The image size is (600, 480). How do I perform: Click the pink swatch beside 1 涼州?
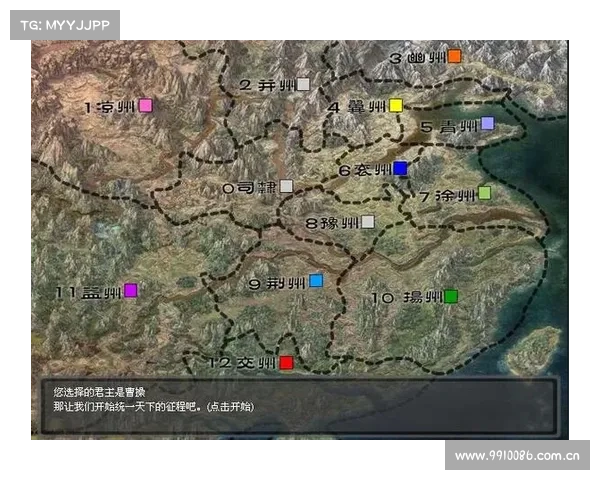[145, 105]
